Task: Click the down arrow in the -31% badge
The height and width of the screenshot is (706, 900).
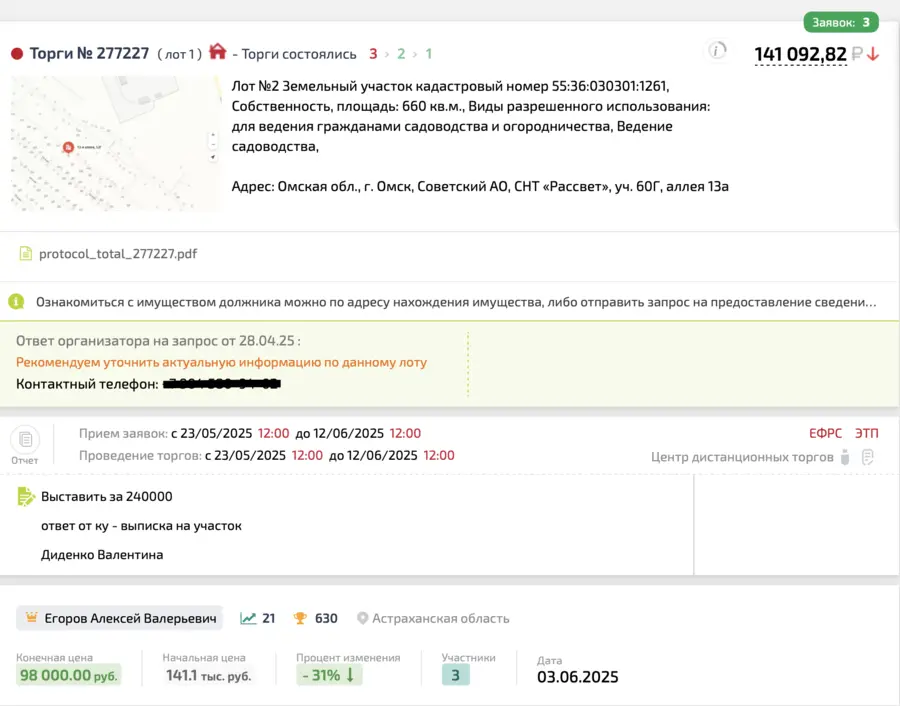Action: 350,675
